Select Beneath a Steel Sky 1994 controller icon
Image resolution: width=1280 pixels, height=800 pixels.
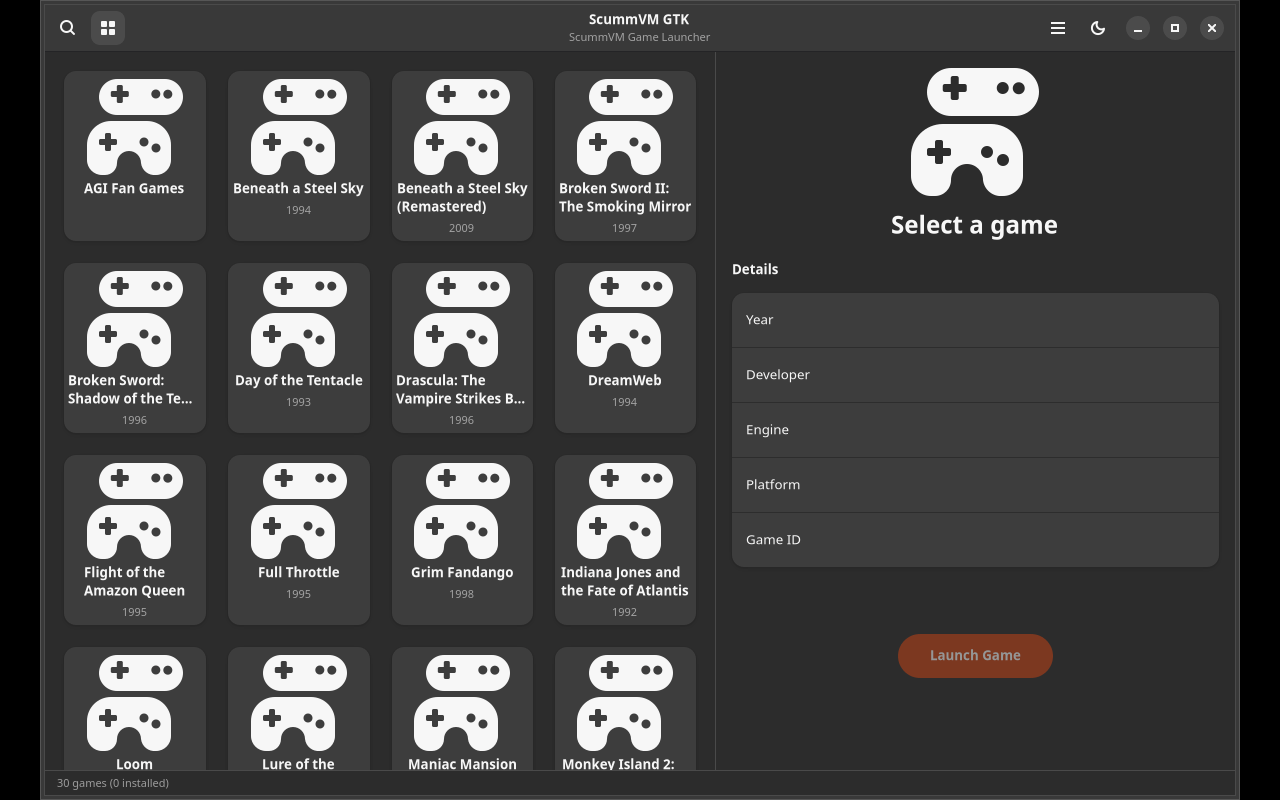[299, 127]
